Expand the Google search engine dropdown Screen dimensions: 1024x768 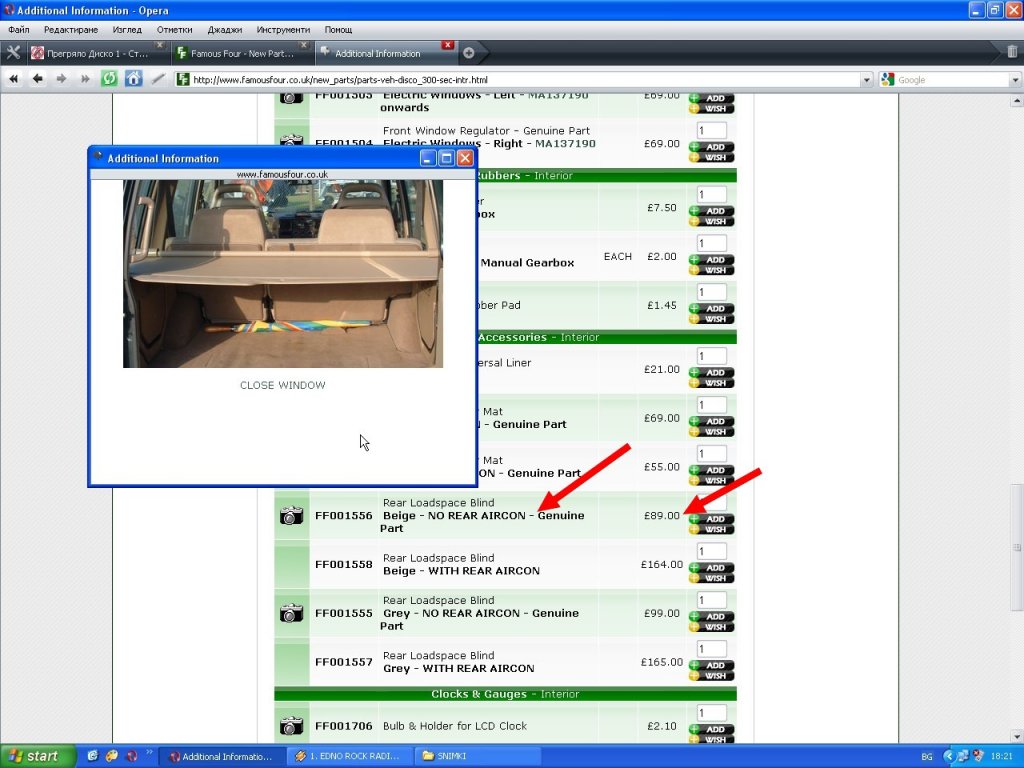[1015, 80]
